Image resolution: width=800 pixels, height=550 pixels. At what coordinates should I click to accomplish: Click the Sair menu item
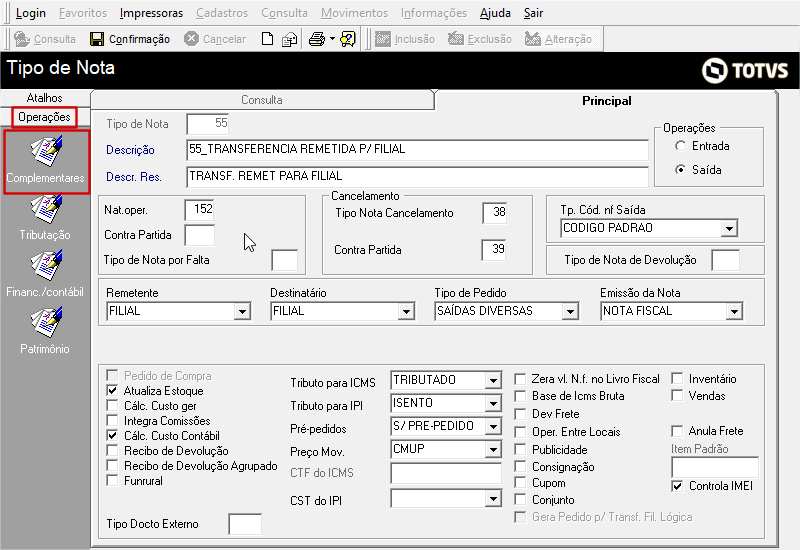pyautogui.click(x=533, y=13)
